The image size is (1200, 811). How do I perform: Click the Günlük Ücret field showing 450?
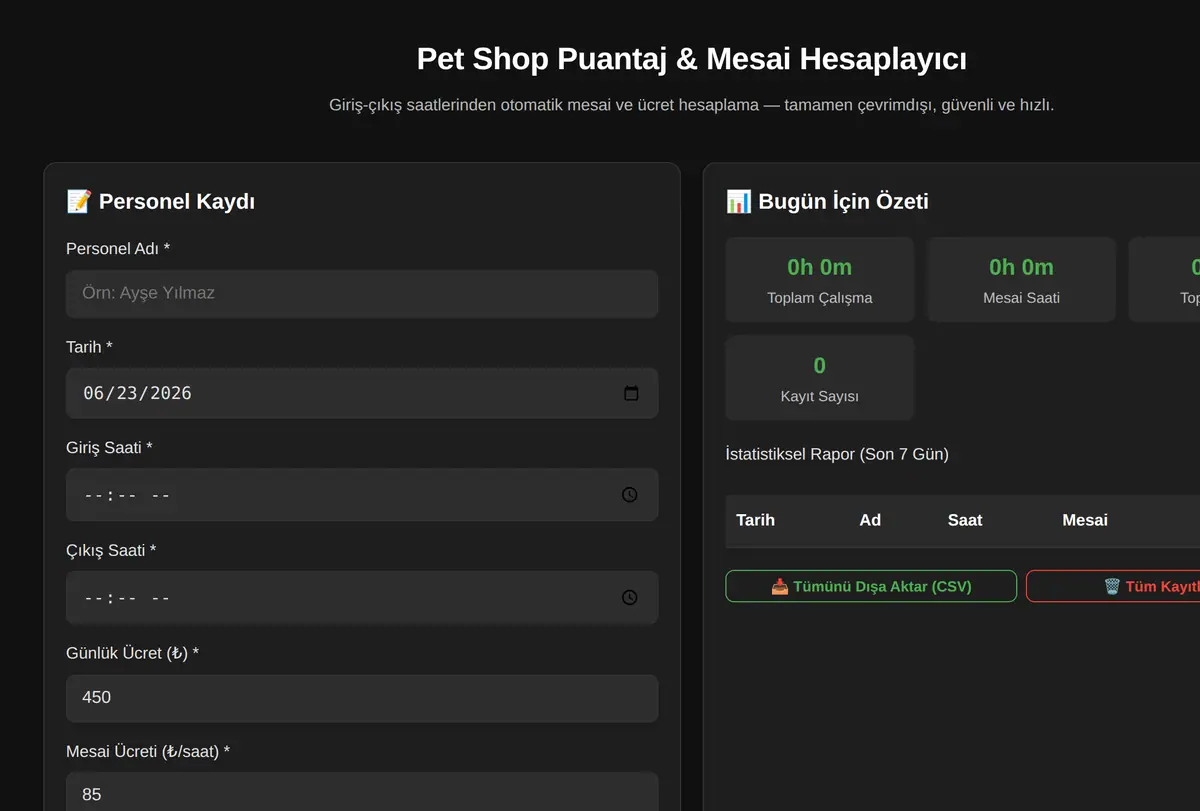pos(362,697)
